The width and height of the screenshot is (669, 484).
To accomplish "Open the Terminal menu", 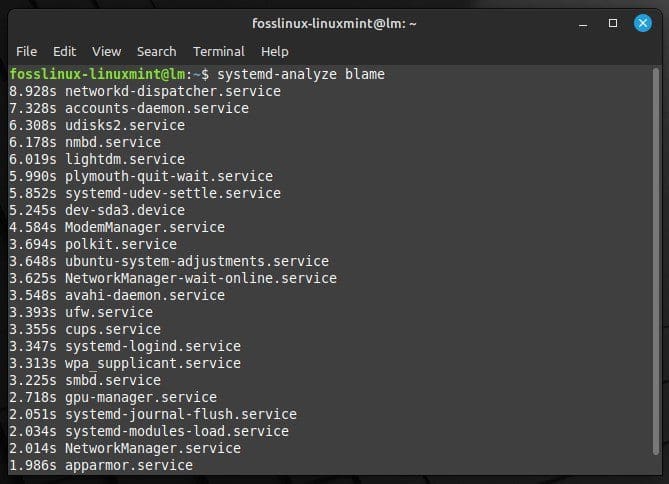I will [x=219, y=52].
